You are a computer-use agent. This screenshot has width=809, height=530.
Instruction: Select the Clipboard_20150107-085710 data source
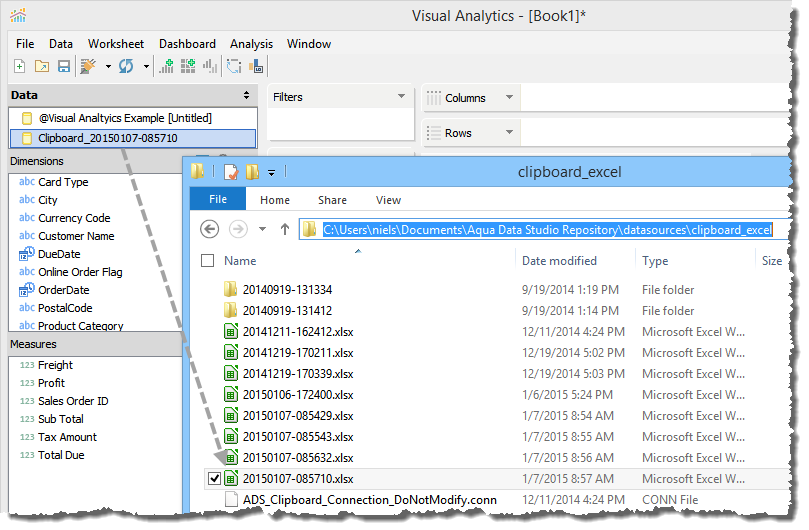pos(133,138)
